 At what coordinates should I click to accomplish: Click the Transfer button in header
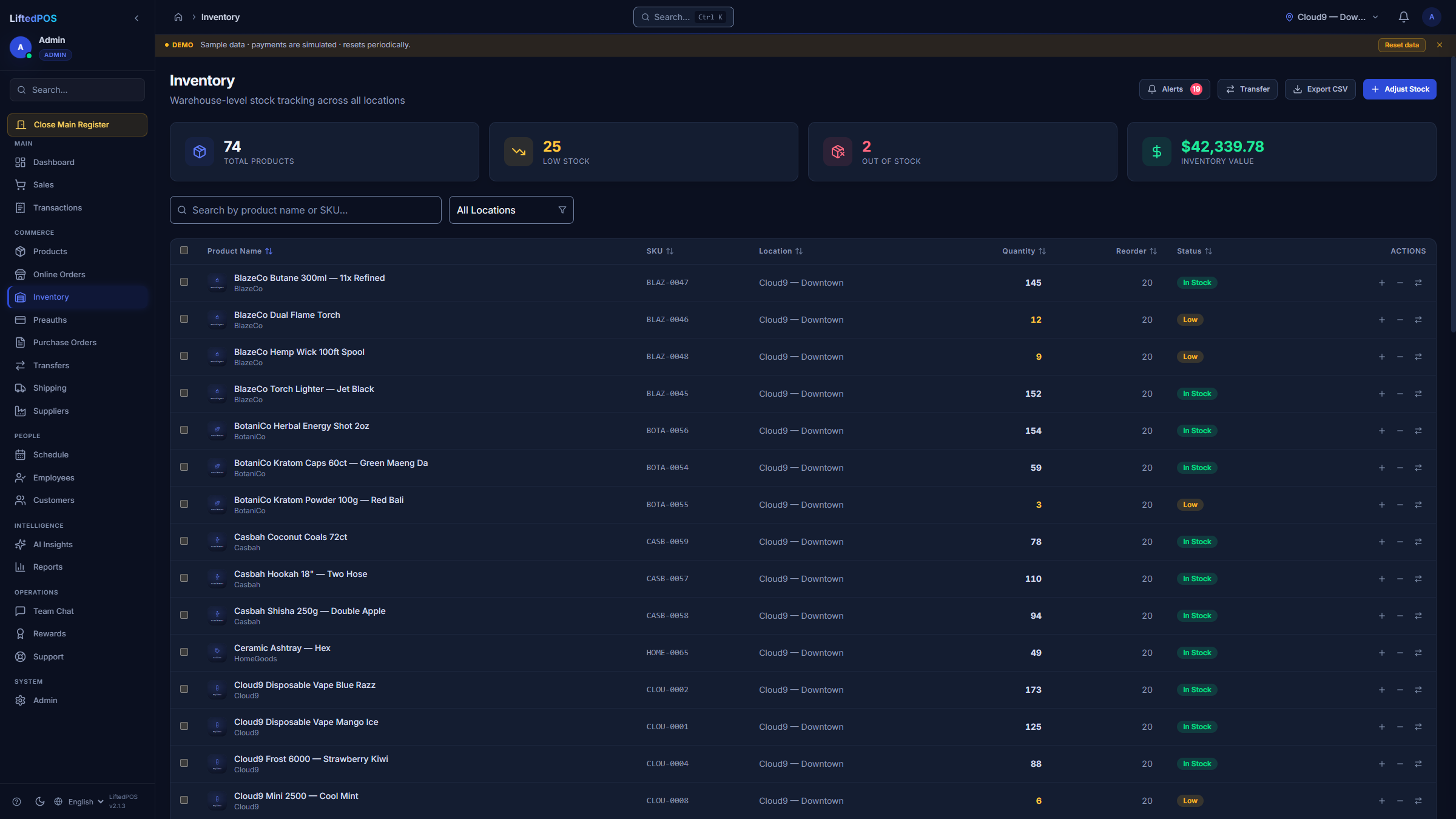click(x=1247, y=89)
